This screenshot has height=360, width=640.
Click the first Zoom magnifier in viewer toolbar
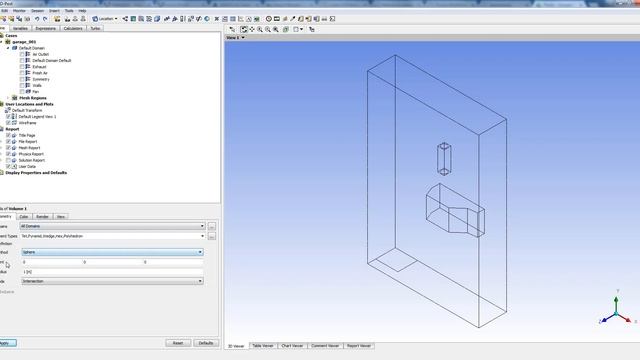[260, 29]
